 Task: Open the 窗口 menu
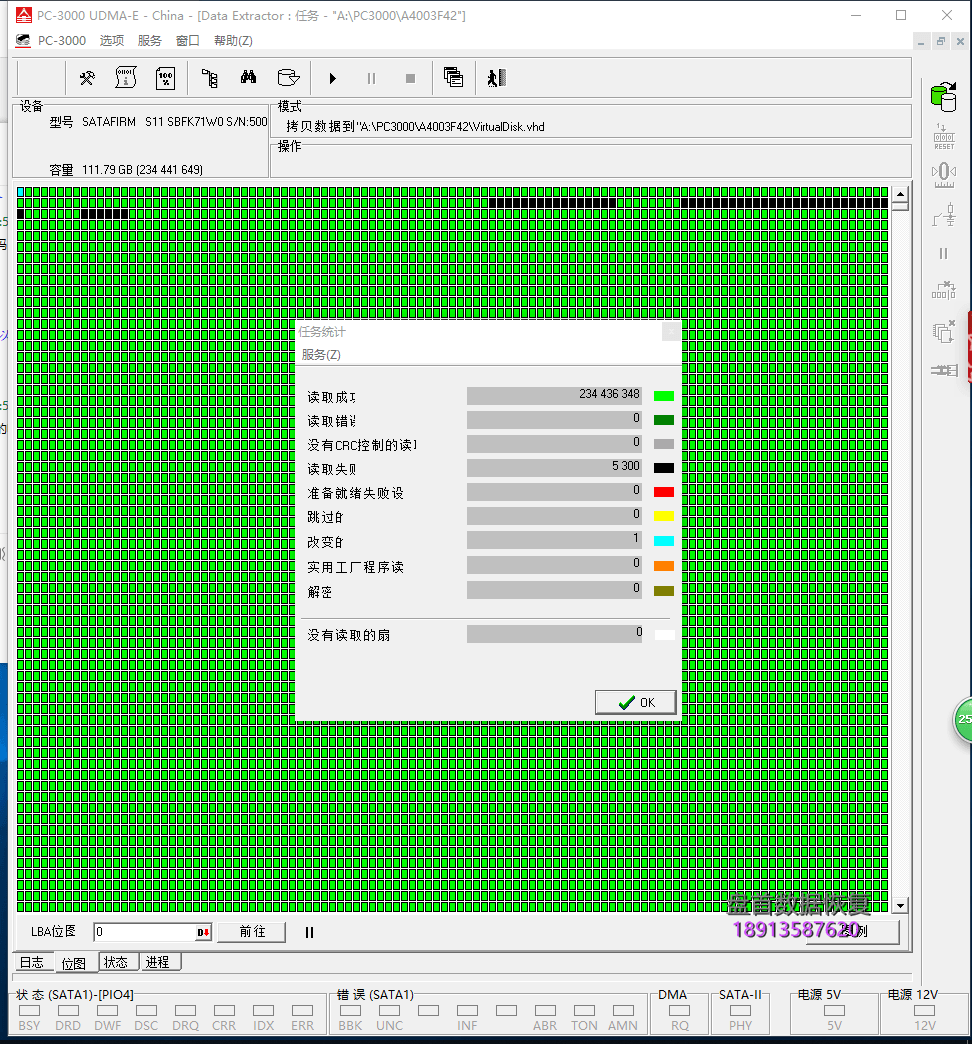[x=188, y=41]
